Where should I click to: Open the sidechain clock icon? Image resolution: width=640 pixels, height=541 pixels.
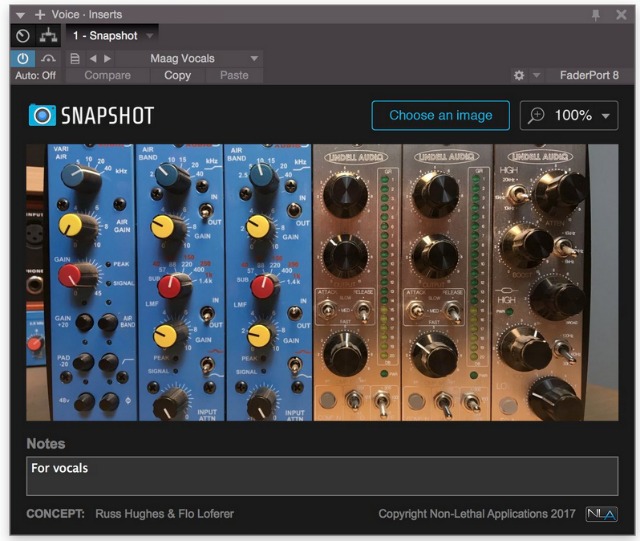point(23,36)
